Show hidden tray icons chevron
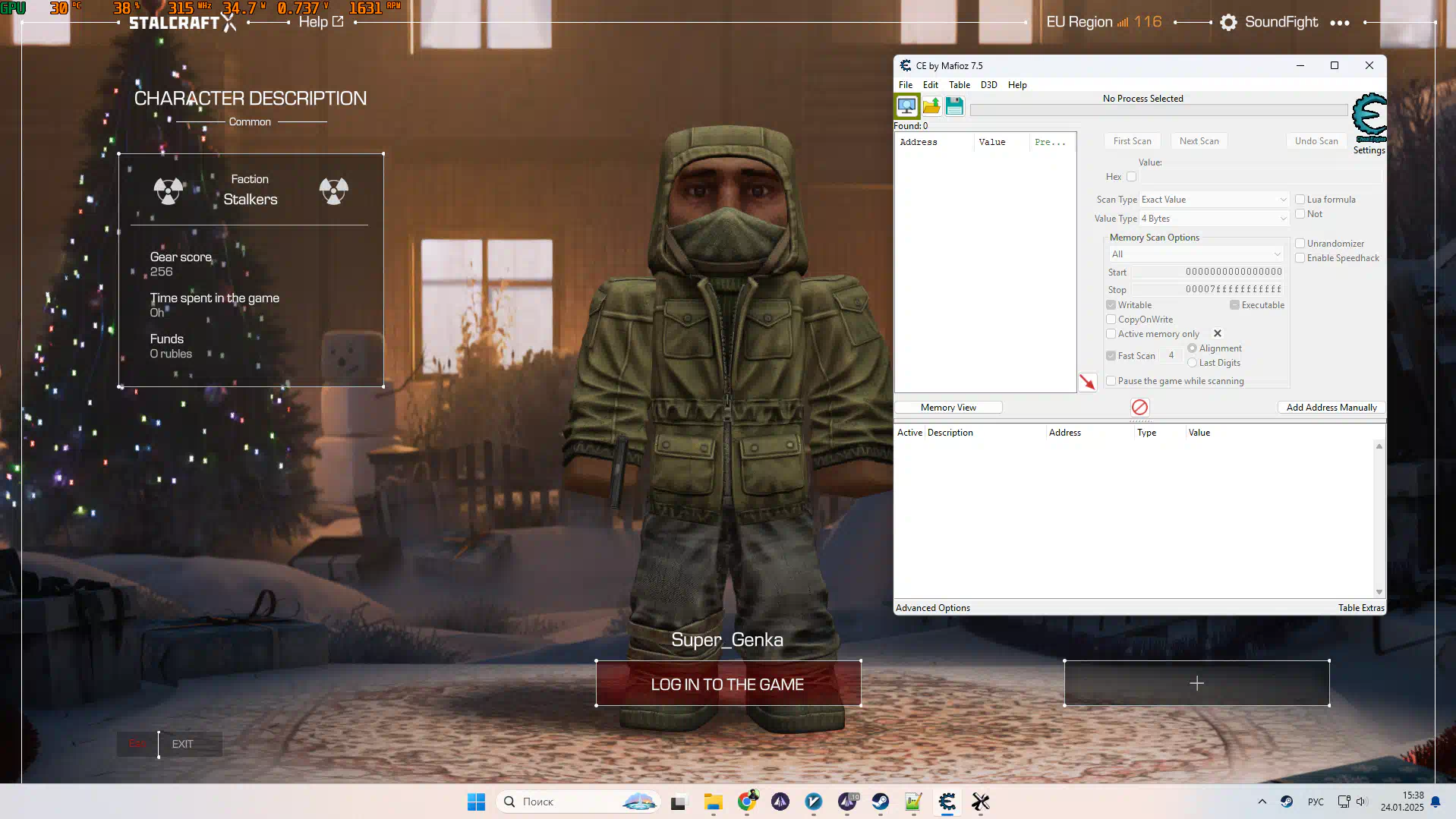Screen dimensions: 1456x819 pyautogui.click(x=1262, y=802)
